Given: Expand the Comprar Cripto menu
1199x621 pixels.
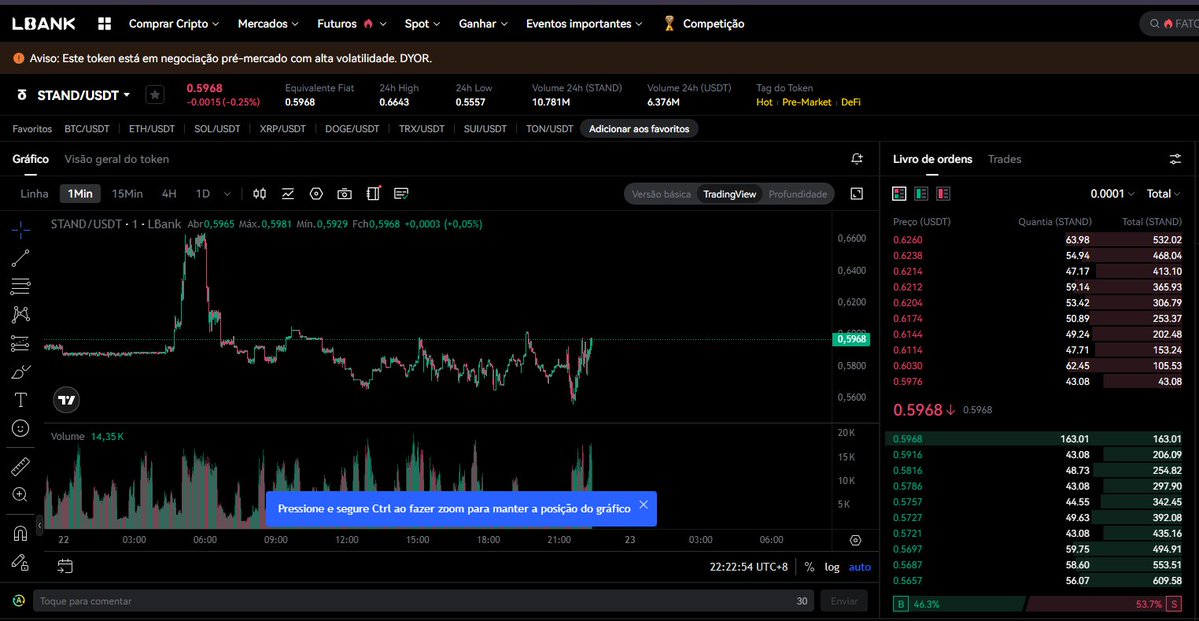Looking at the screenshot, I should pos(174,24).
